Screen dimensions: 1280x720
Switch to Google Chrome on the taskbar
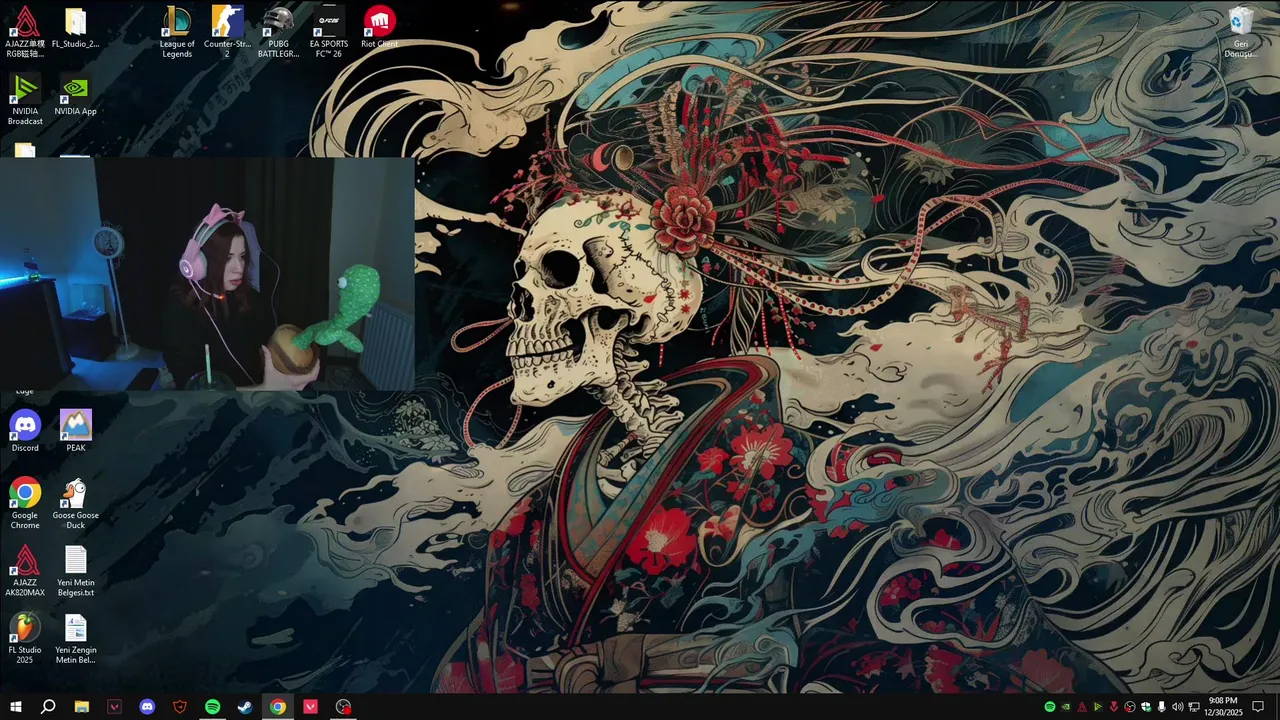pyautogui.click(x=278, y=707)
